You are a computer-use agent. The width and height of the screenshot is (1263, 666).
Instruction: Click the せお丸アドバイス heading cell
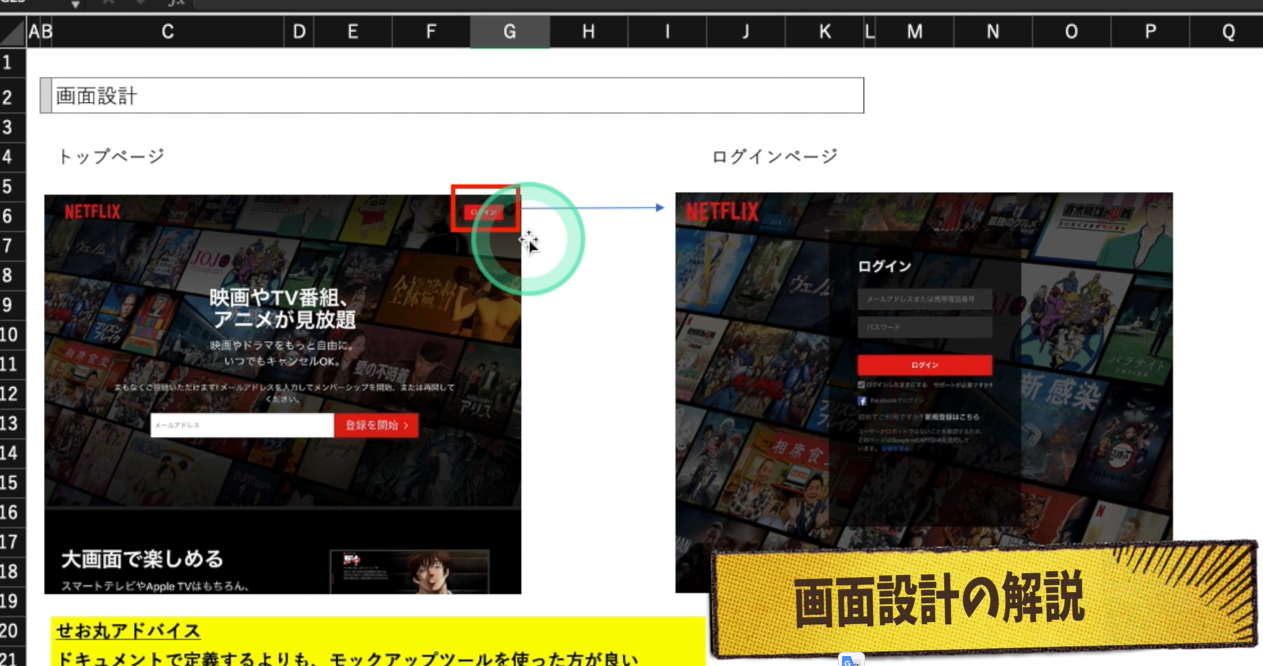(x=128, y=631)
